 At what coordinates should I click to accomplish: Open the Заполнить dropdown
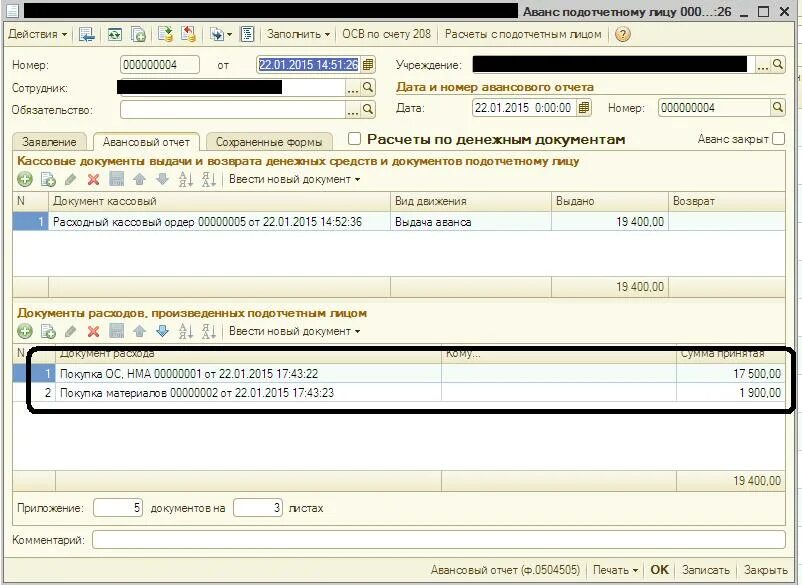(x=298, y=34)
